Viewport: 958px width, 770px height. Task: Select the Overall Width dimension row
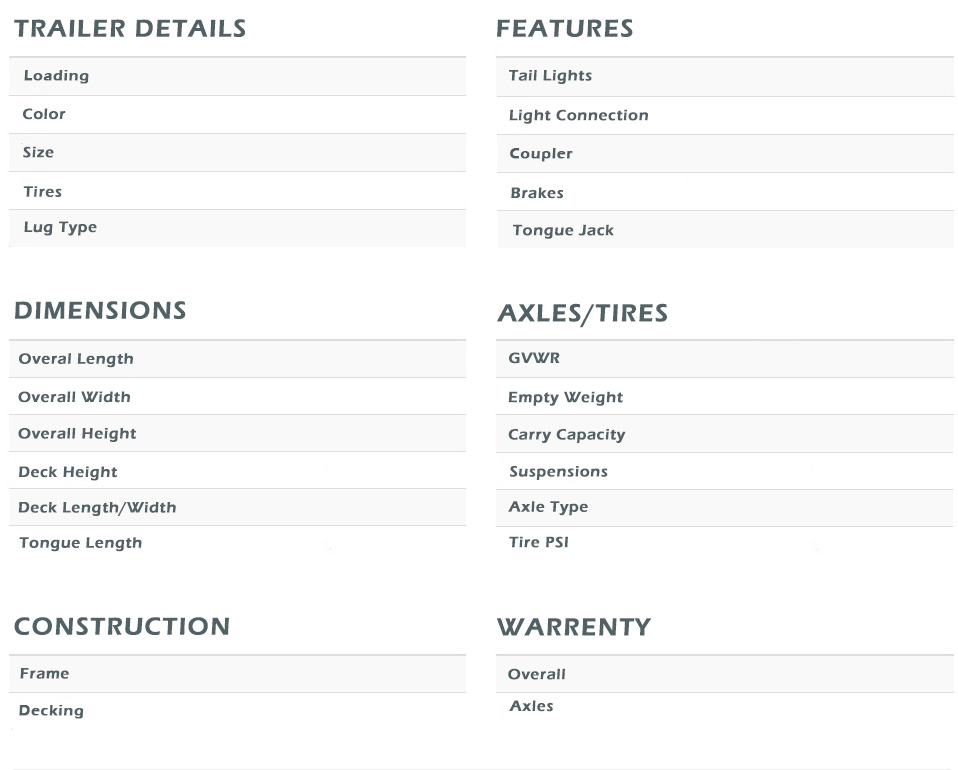point(74,397)
